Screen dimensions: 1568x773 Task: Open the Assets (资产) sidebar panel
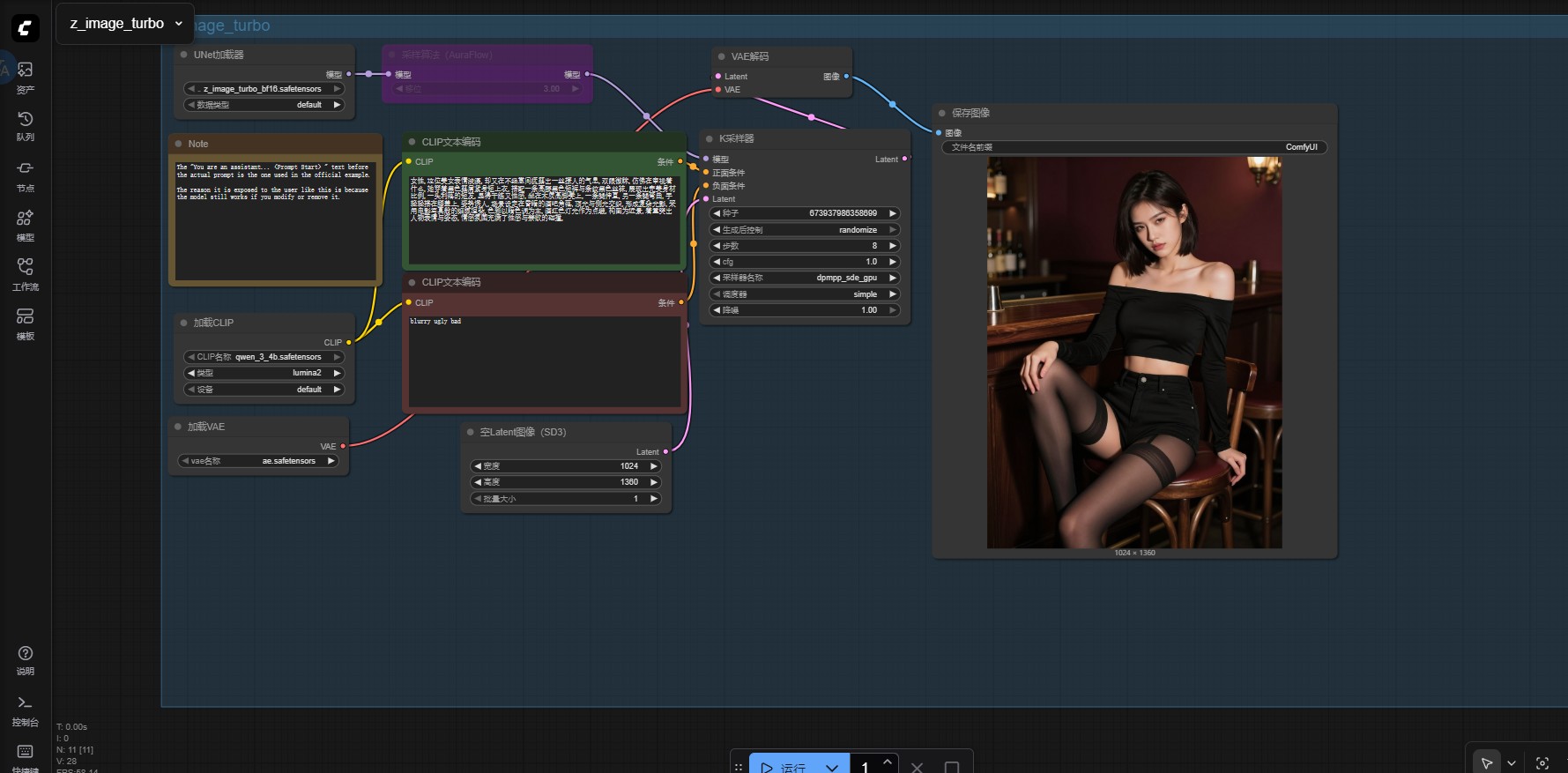(26, 76)
